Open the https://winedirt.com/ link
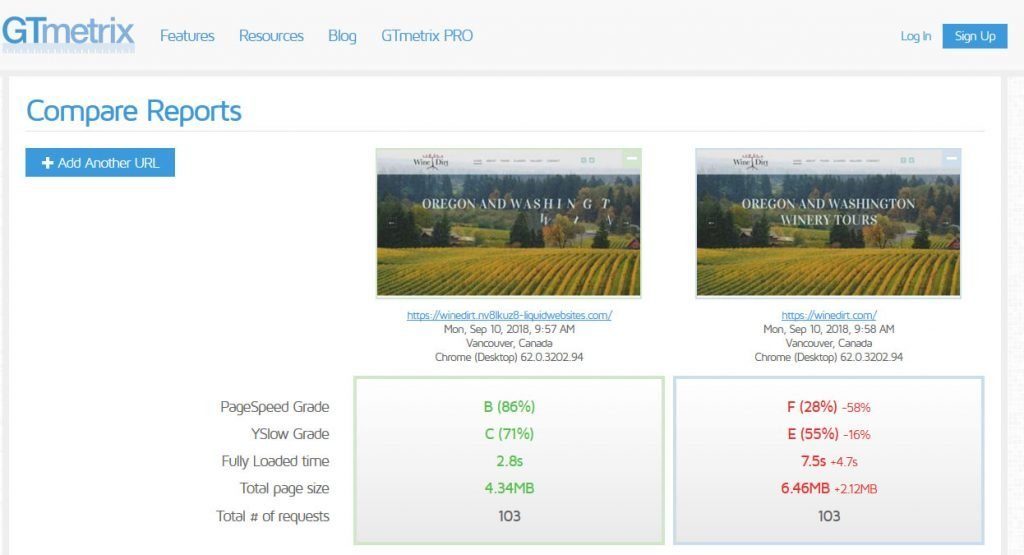1024x555 pixels. tap(829, 315)
